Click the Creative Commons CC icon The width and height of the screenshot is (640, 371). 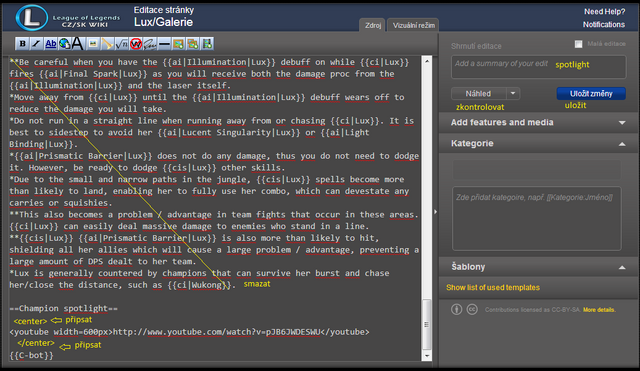[x=472, y=309]
